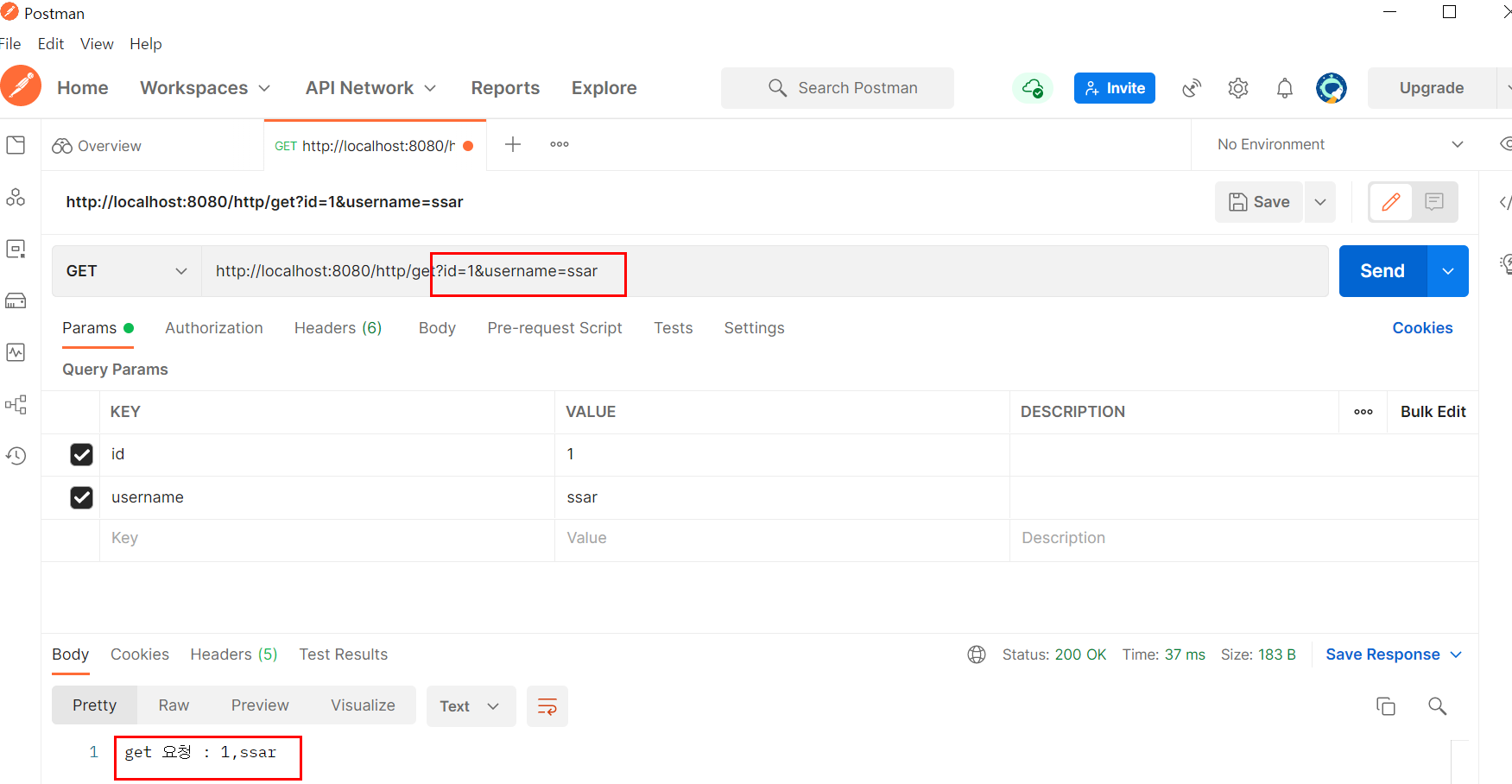1512x784 pixels.
Task: Open the Help menu
Action: (146, 44)
